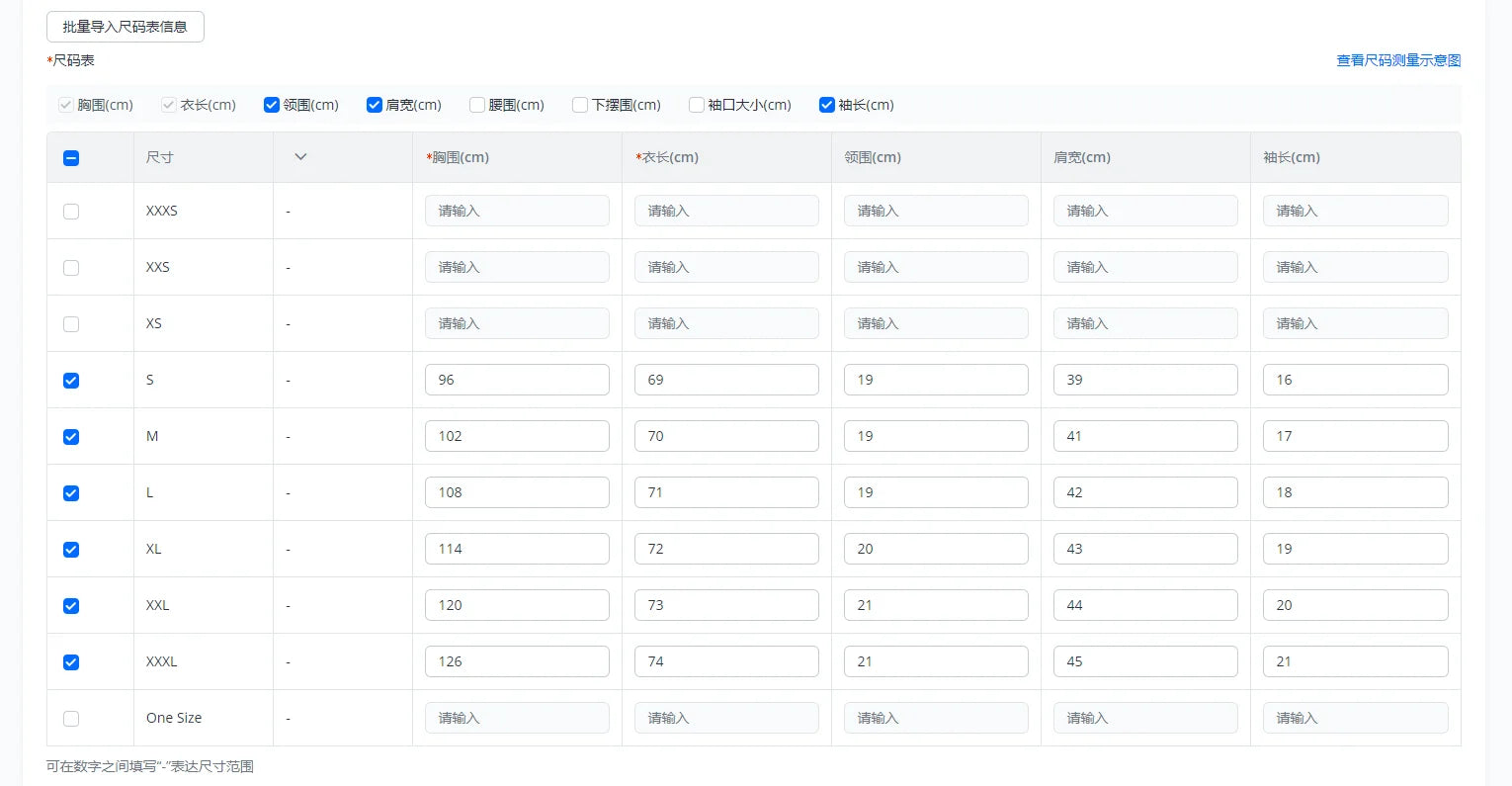This screenshot has width=1512, height=786.
Task: Select the XS size row checkbox
Action: coord(71,324)
